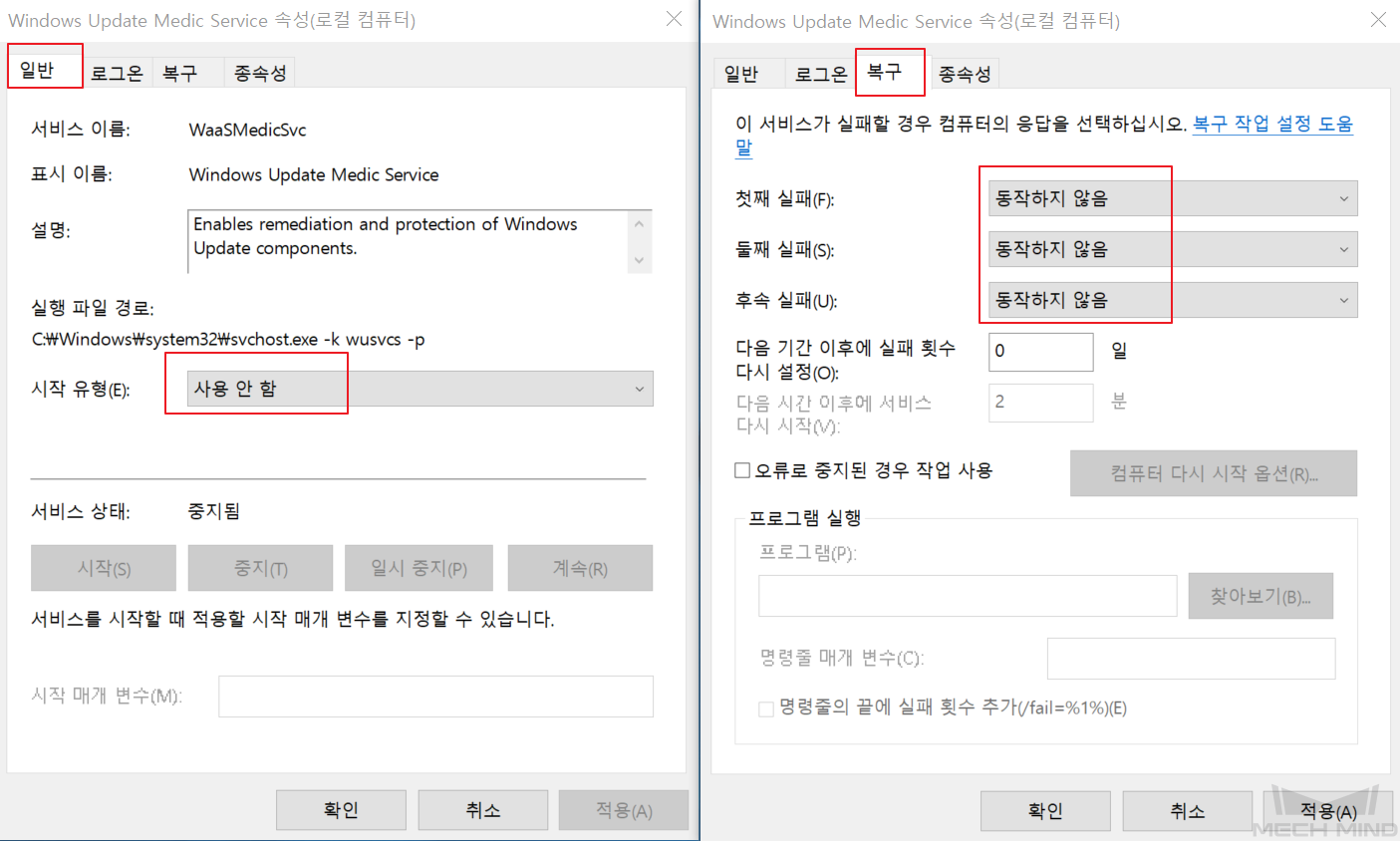Image resolution: width=1400 pixels, height=841 pixels.
Task: Open 시작 유형 dropdown showing 사용 안 함
Action: (420, 389)
